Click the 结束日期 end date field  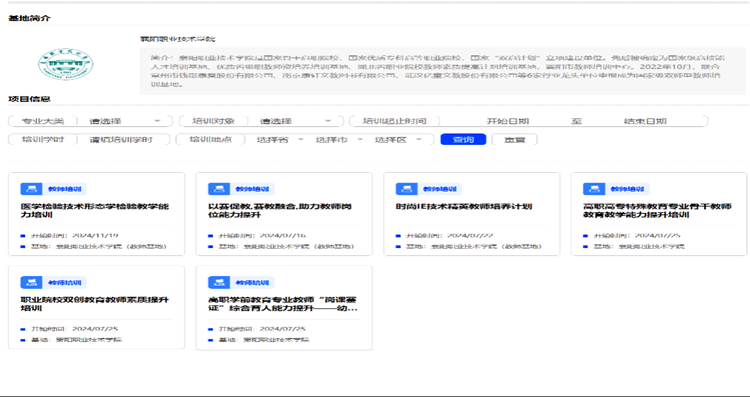(645, 121)
